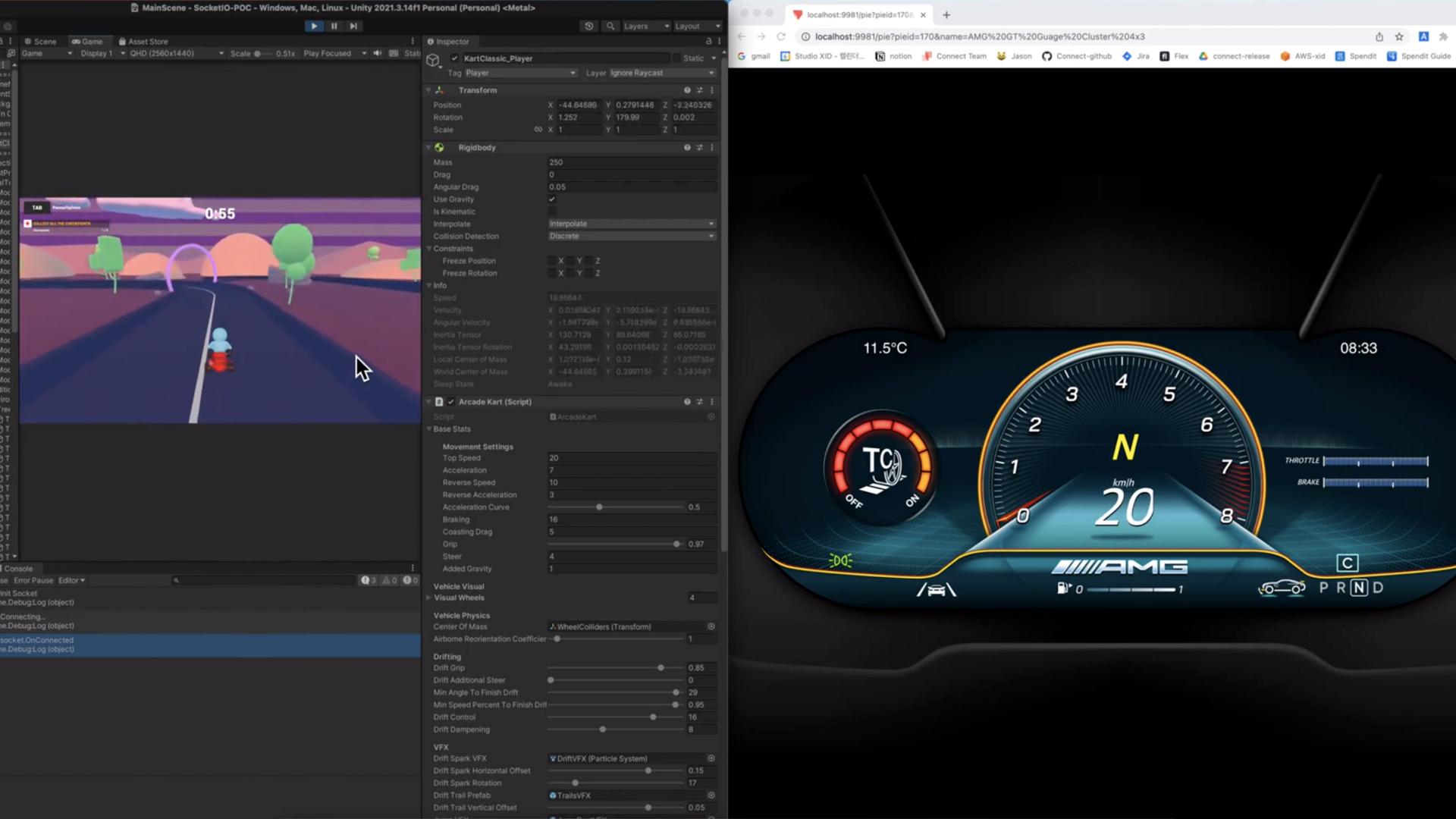The height and width of the screenshot is (819, 1456).
Task: Click the Step frame button
Action: tap(353, 26)
